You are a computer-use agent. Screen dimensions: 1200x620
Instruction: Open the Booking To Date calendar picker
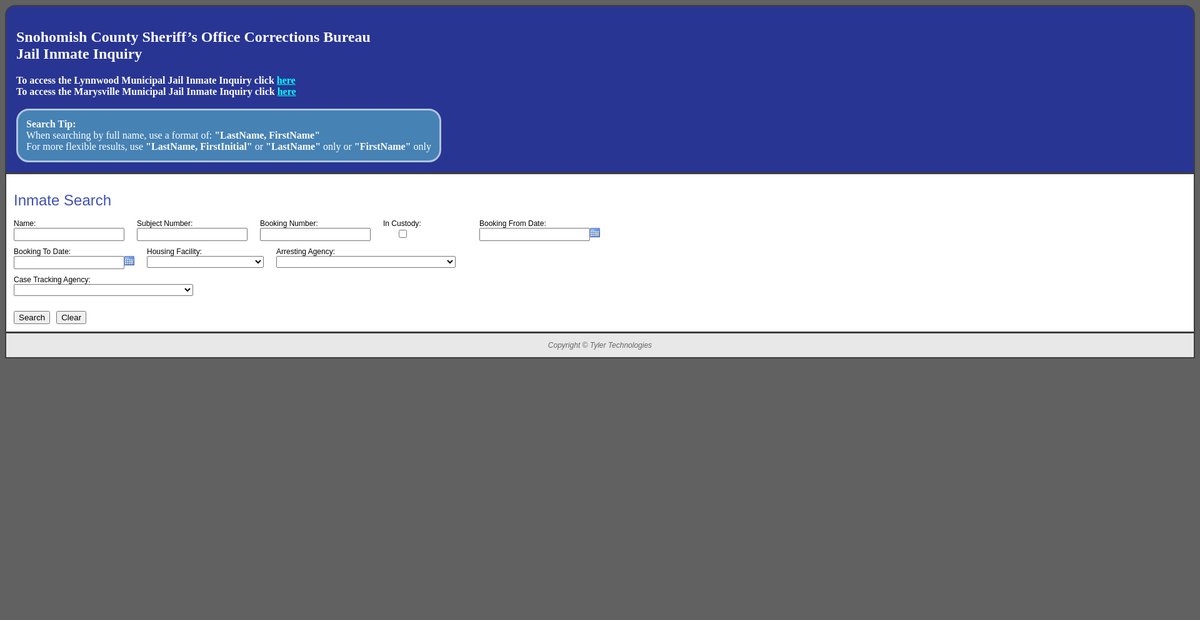click(x=129, y=260)
